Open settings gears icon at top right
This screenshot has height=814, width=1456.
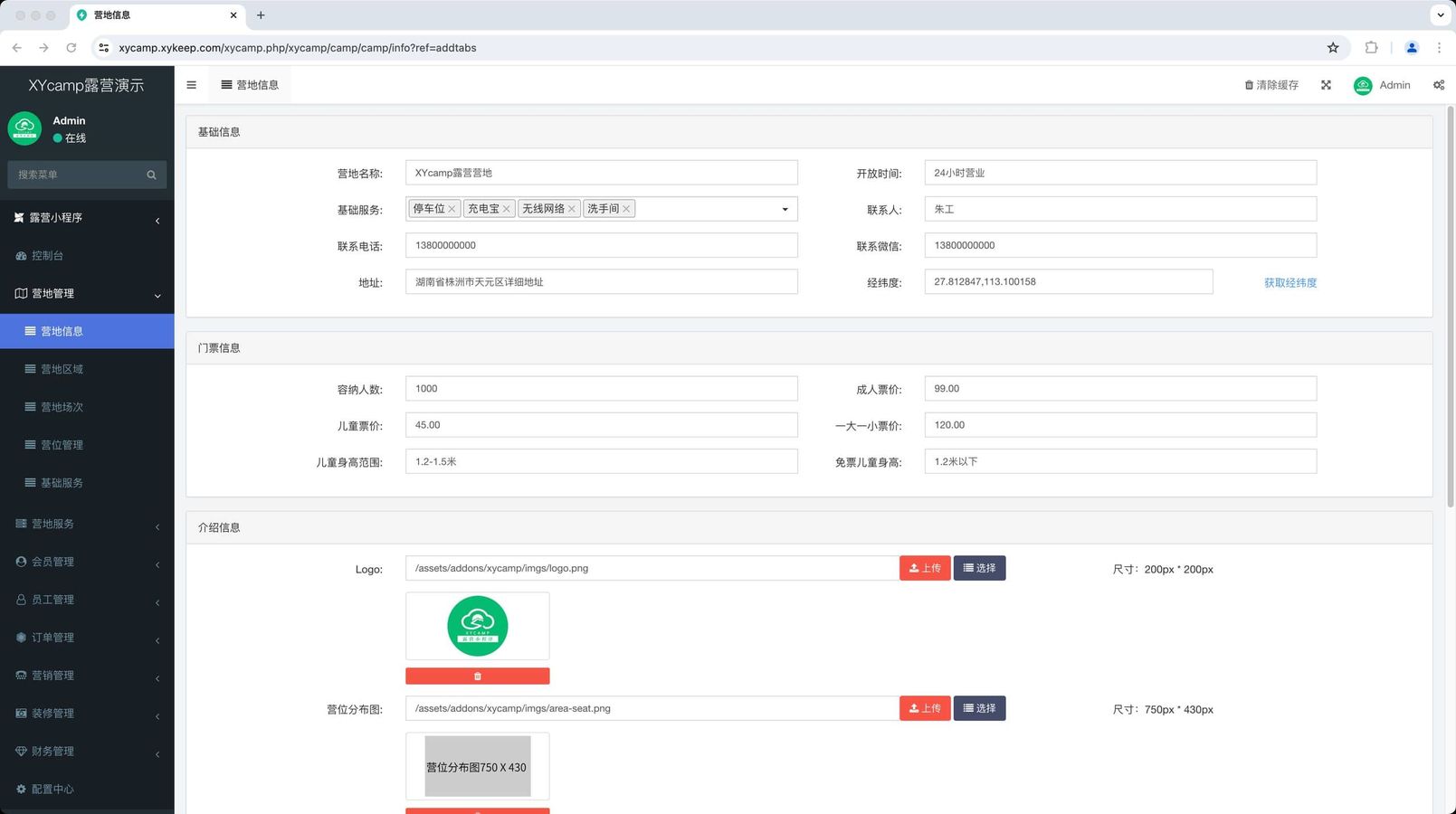(1438, 85)
